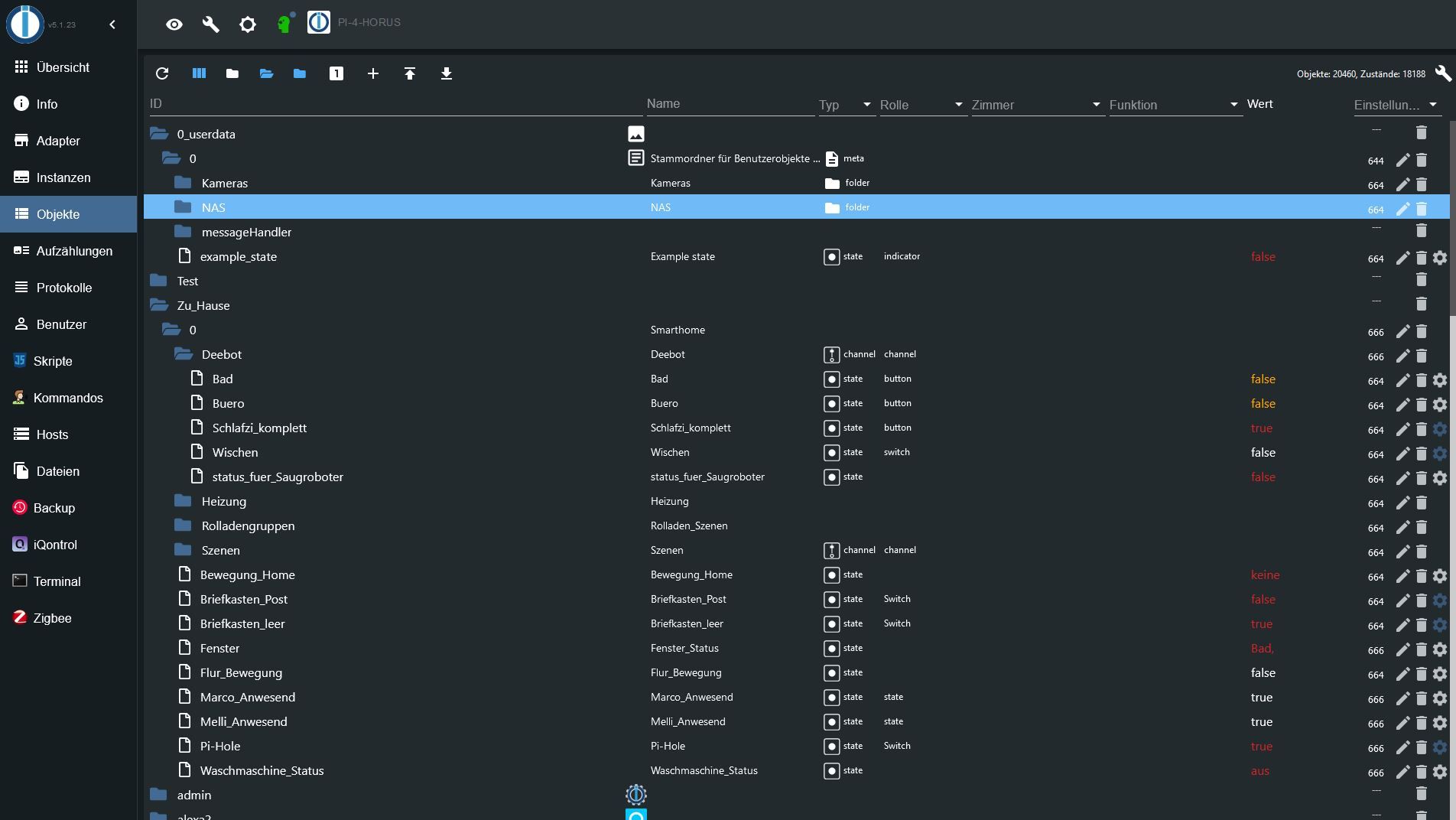The image size is (1456, 820).
Task: Open Aufzählungen in the sidebar
Action: (68, 251)
